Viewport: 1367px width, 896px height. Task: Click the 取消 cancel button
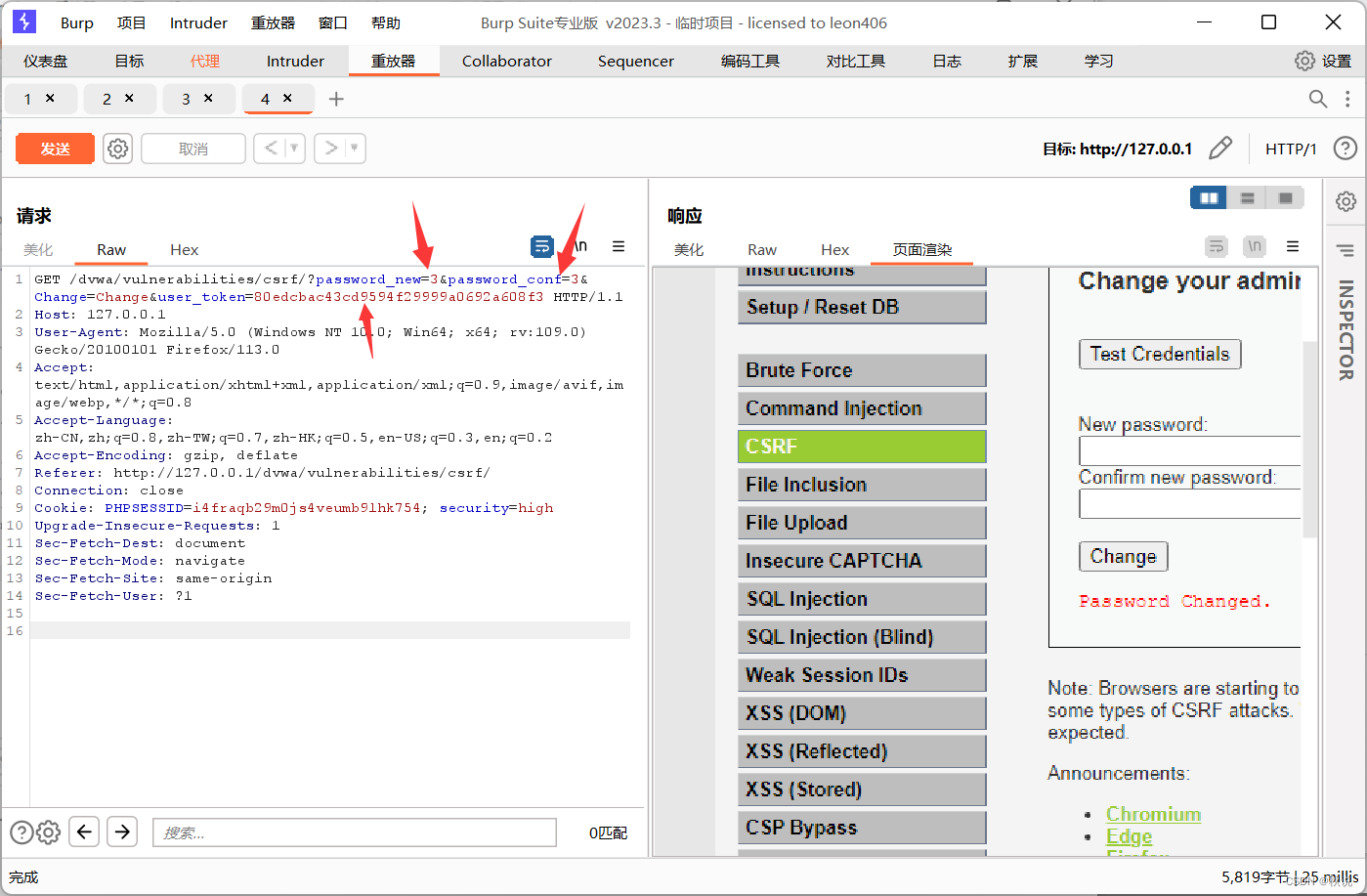coord(193,149)
